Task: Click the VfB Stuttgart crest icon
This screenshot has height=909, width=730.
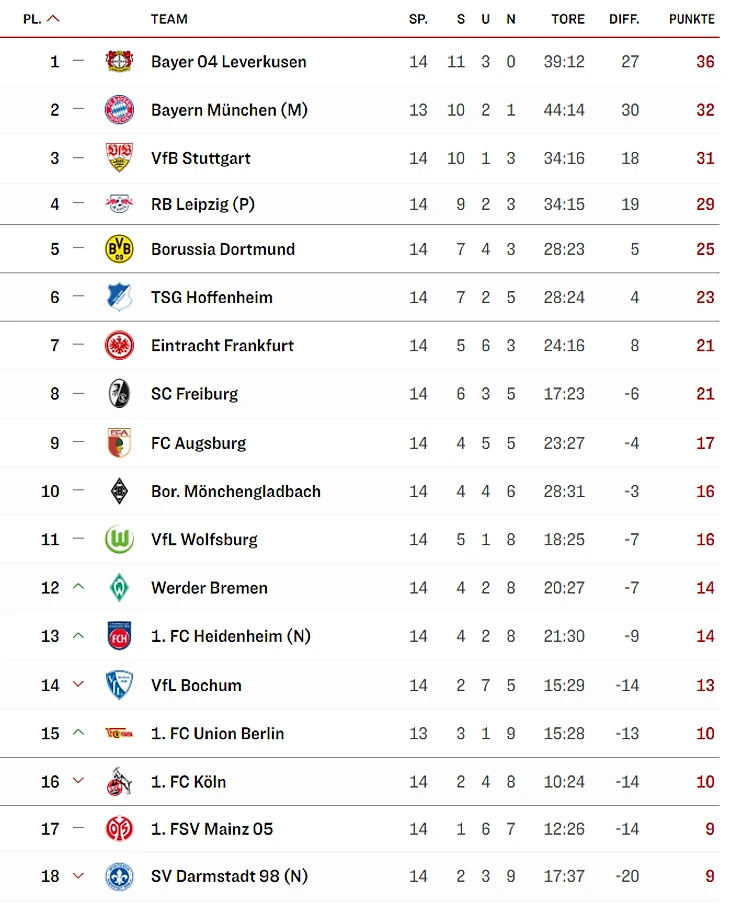Action: point(119,158)
